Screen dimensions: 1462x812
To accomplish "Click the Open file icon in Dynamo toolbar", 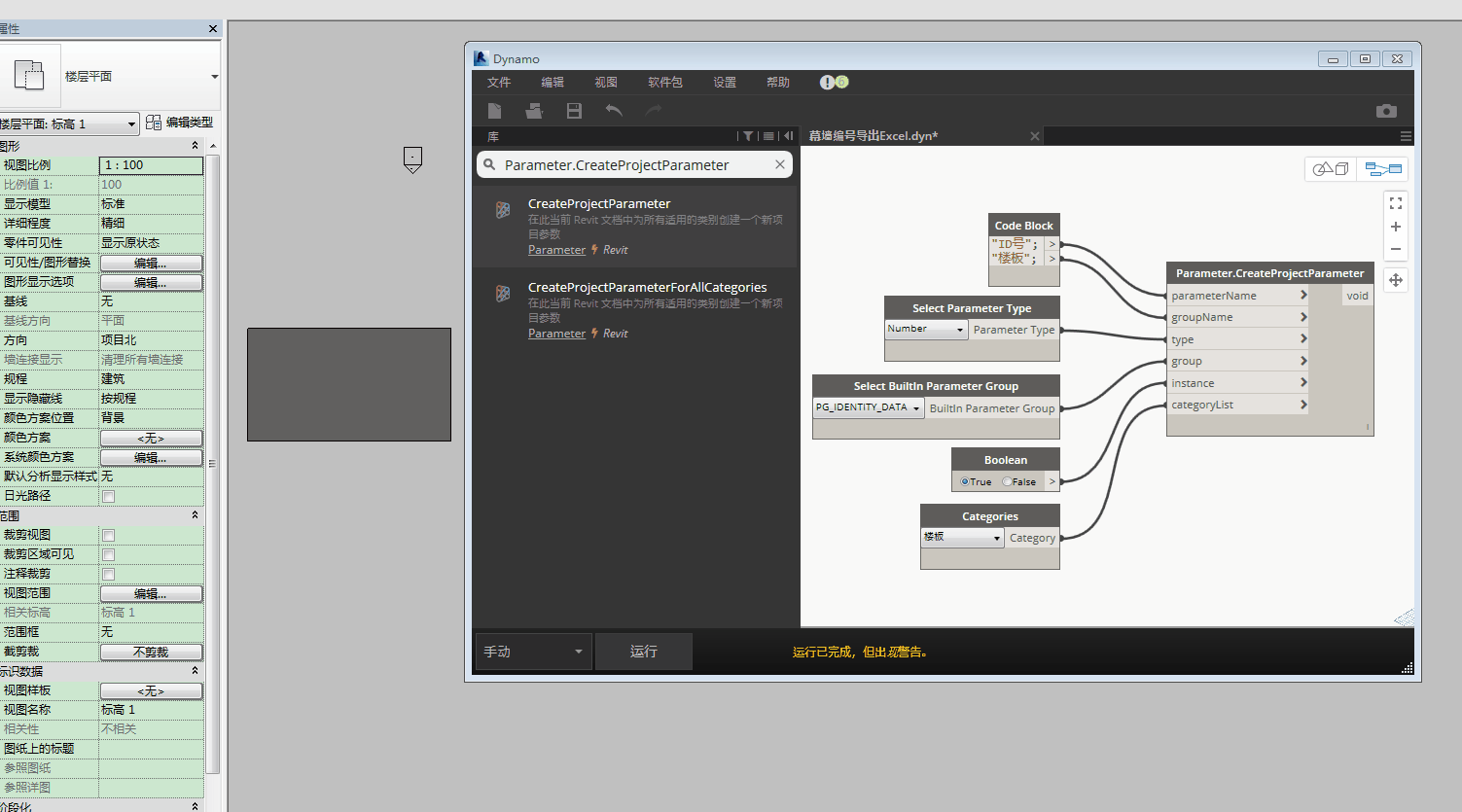I will coord(534,111).
